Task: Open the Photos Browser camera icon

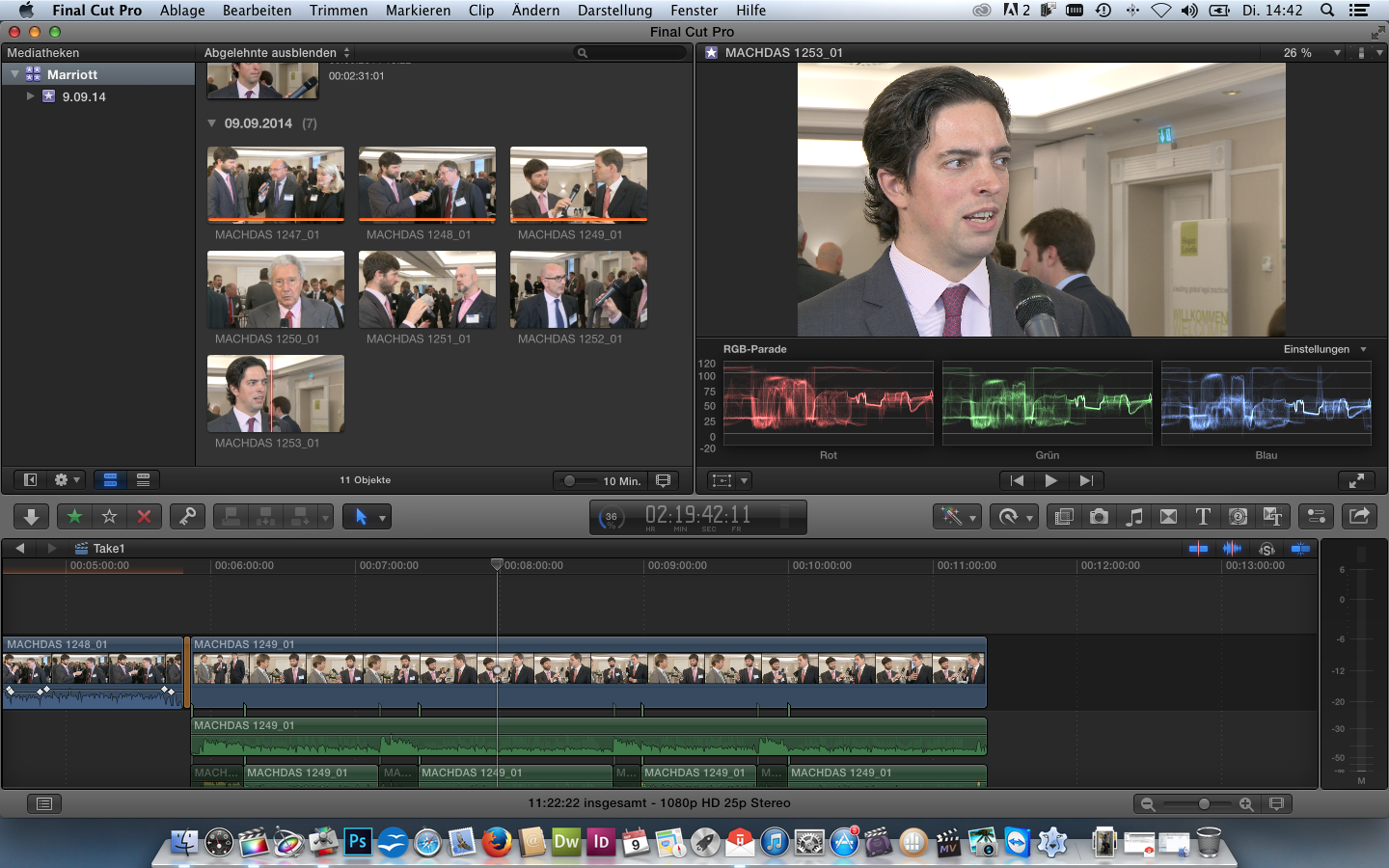Action: [x=1099, y=517]
